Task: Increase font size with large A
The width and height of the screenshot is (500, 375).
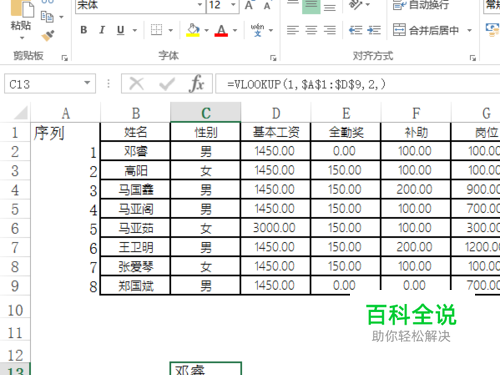Action: 249,5
